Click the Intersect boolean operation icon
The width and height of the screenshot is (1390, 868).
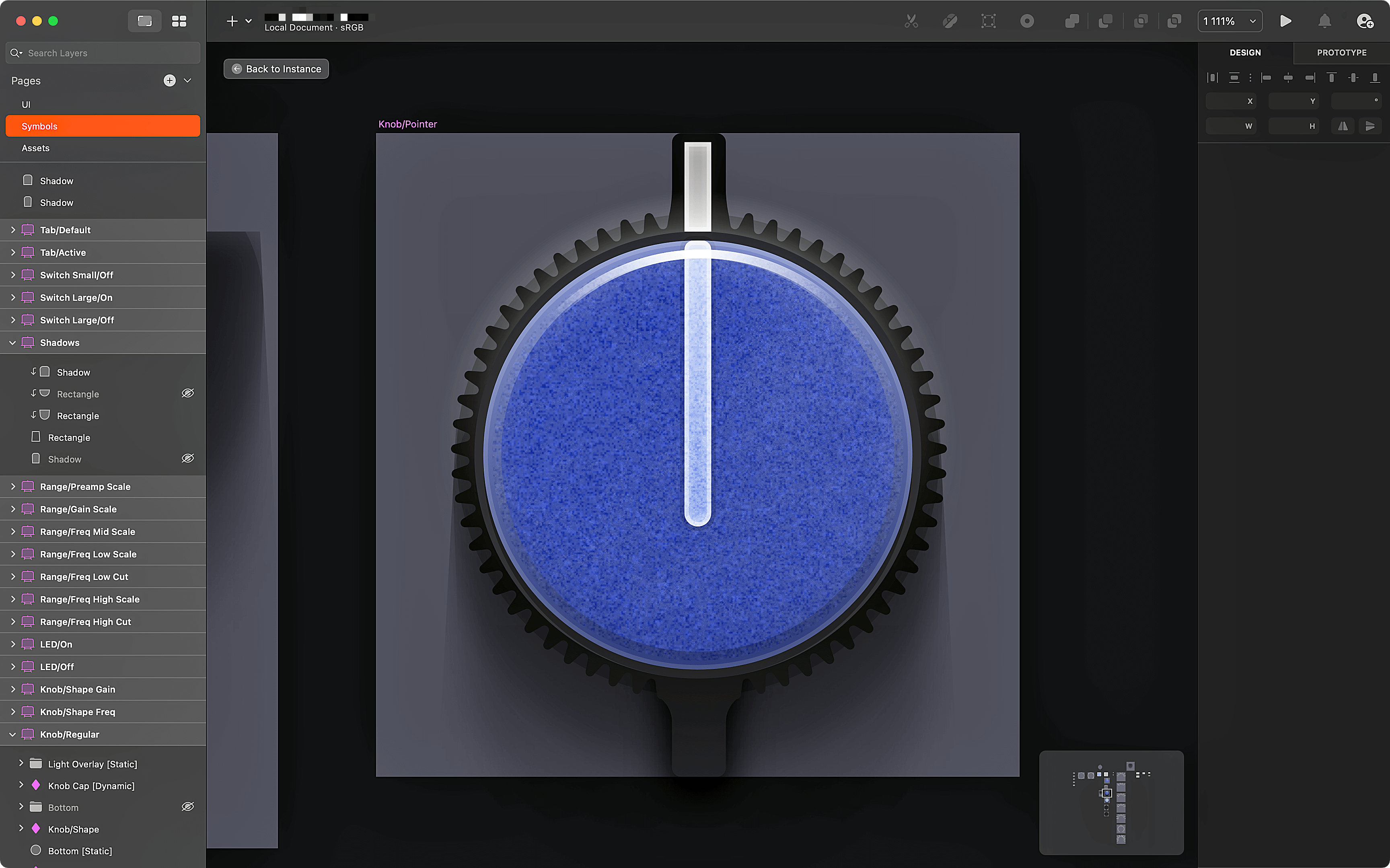(x=1141, y=21)
